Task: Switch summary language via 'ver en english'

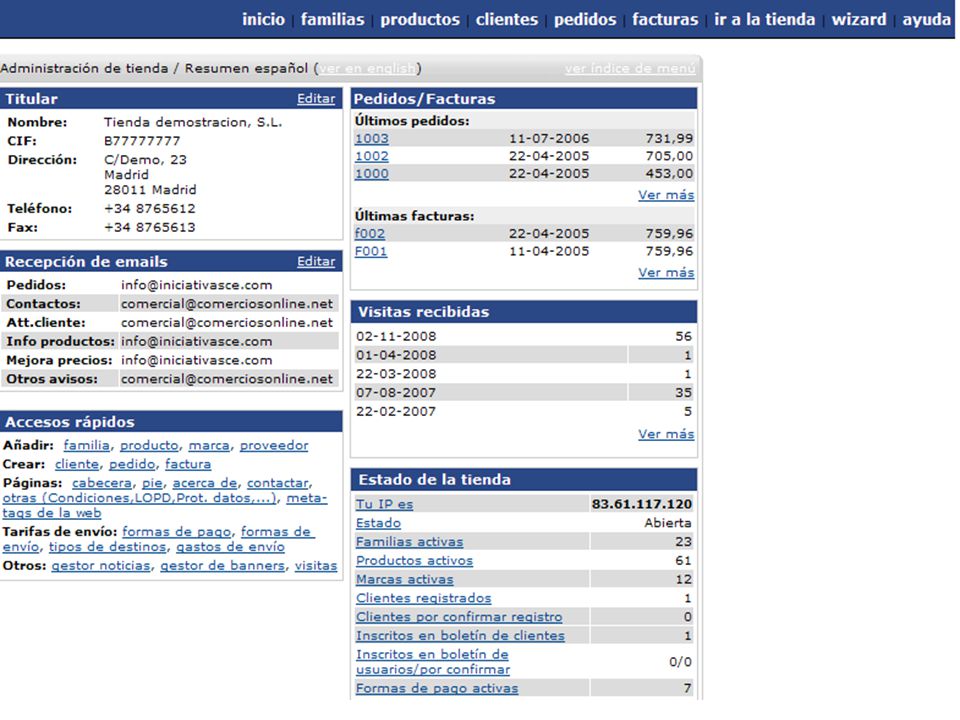Action: [x=367, y=69]
